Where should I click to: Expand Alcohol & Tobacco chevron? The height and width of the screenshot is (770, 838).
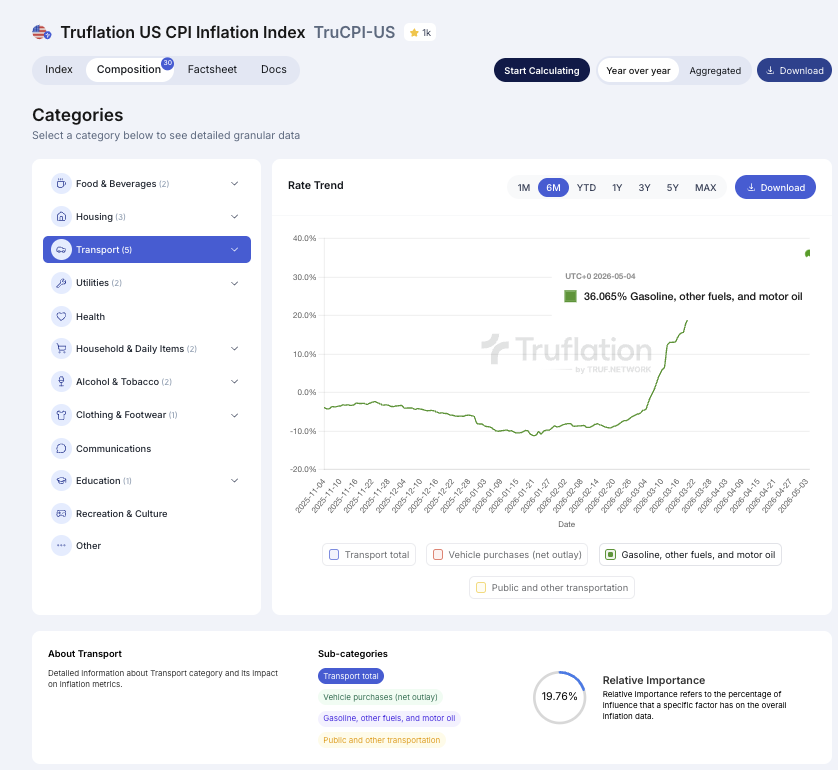[235, 382]
